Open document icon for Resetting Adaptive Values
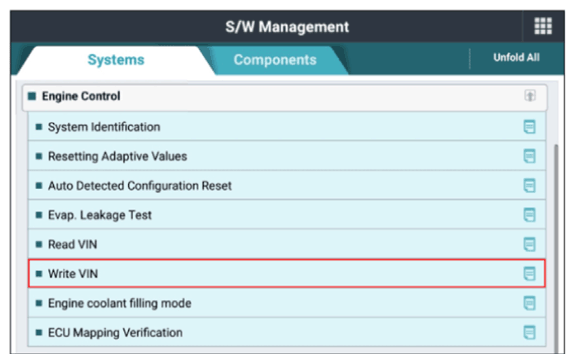Viewport: 575px width, 363px height. (x=529, y=156)
